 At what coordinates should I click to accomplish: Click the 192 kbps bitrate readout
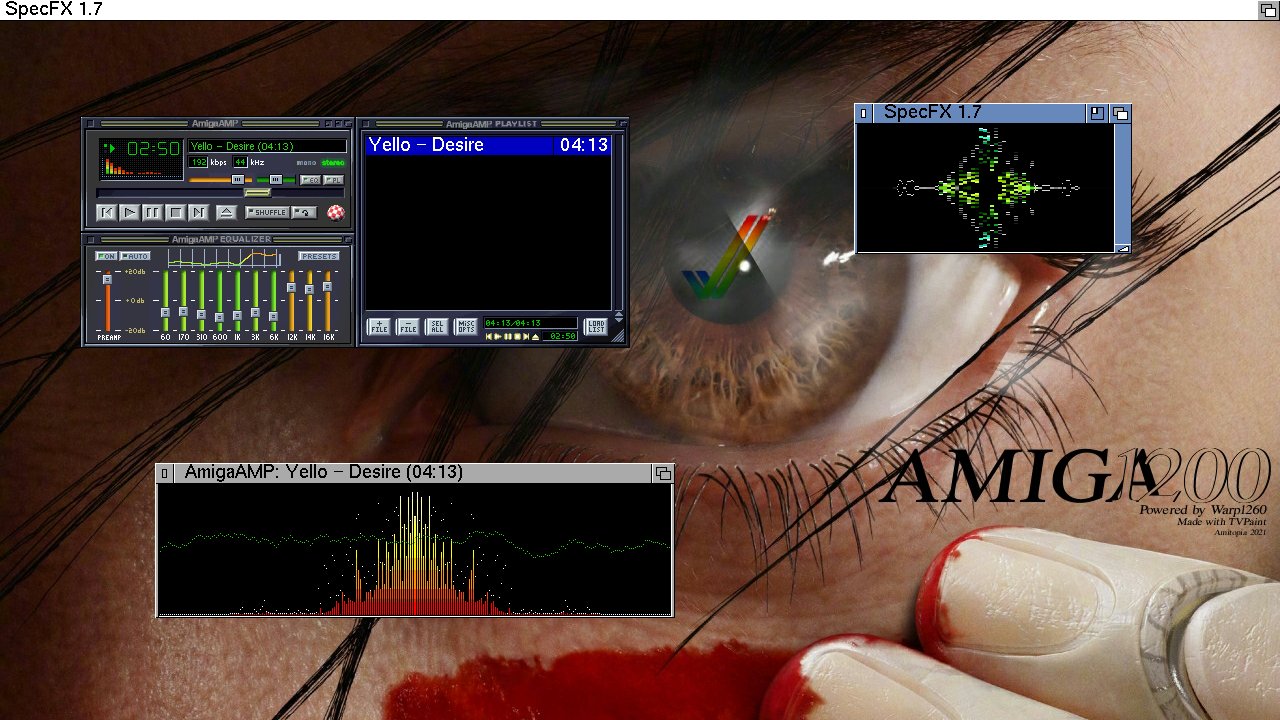(x=198, y=162)
